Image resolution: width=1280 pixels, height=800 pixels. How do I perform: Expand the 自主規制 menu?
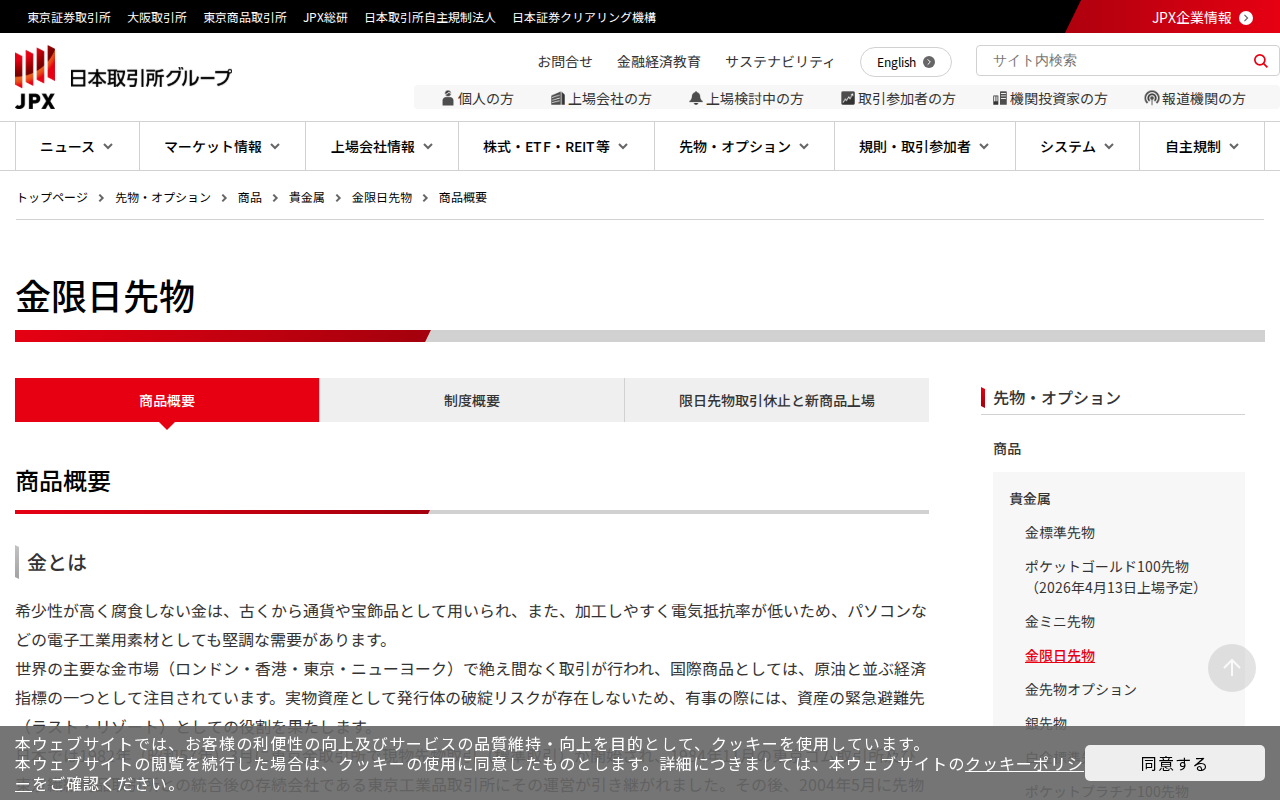1202,146
